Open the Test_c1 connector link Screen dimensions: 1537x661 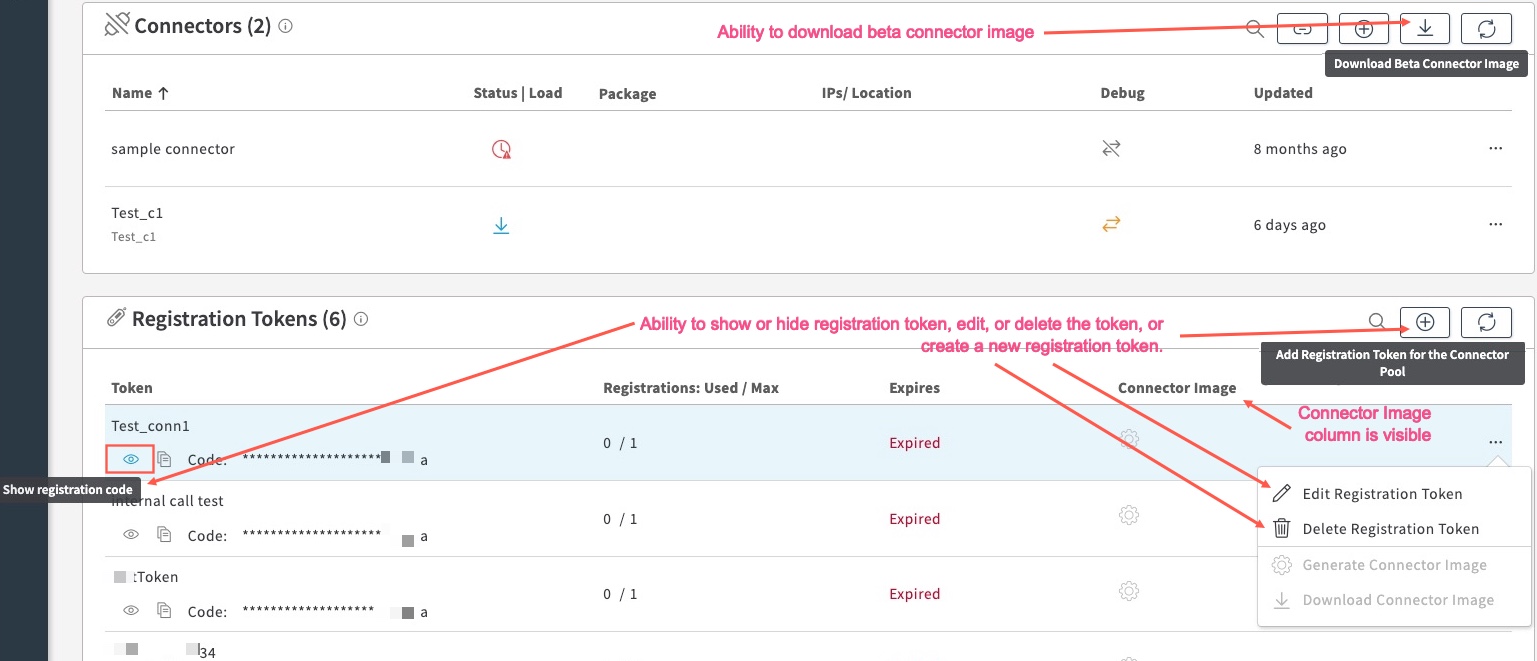coord(137,213)
